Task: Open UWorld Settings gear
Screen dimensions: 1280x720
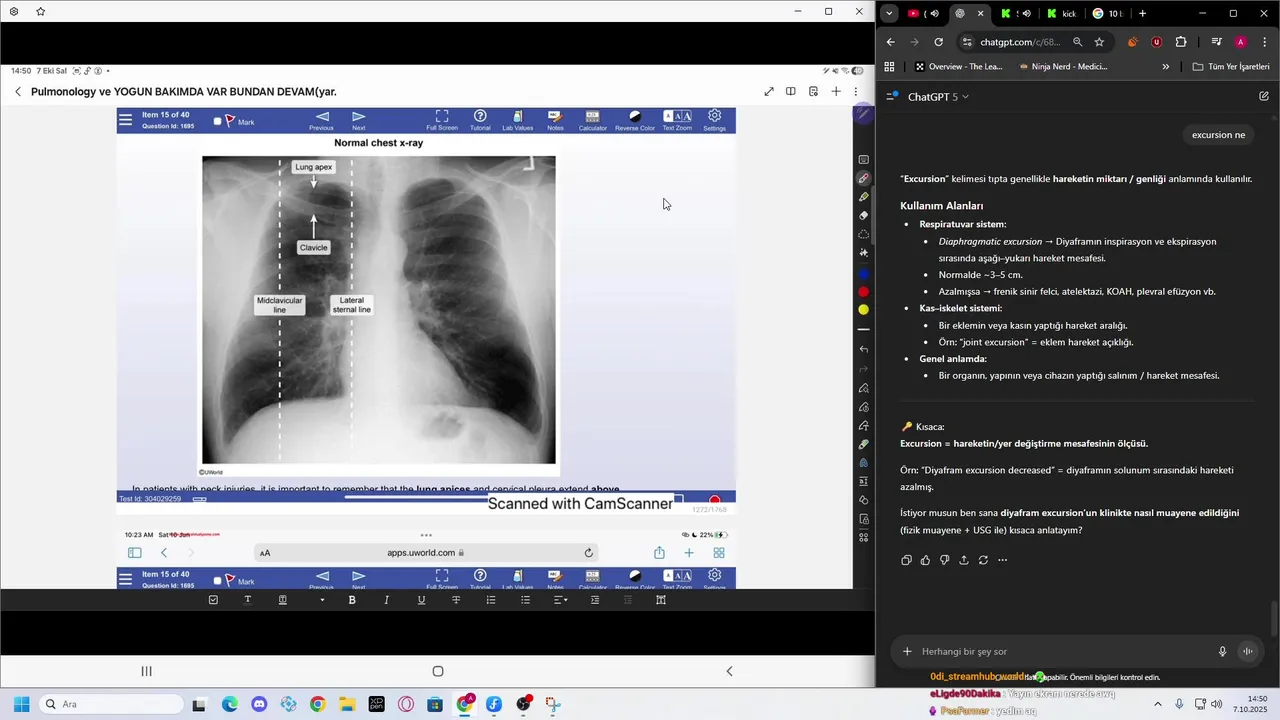Action: tap(714, 121)
